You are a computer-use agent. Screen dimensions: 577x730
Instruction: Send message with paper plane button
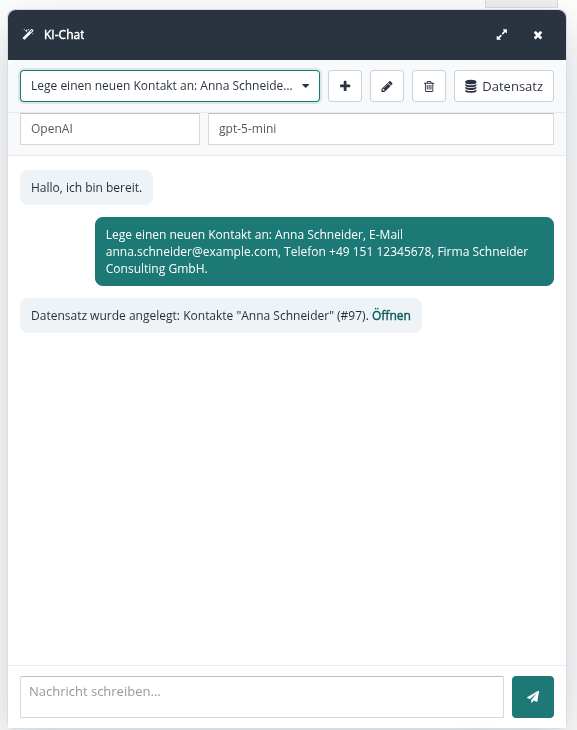pyautogui.click(x=533, y=697)
